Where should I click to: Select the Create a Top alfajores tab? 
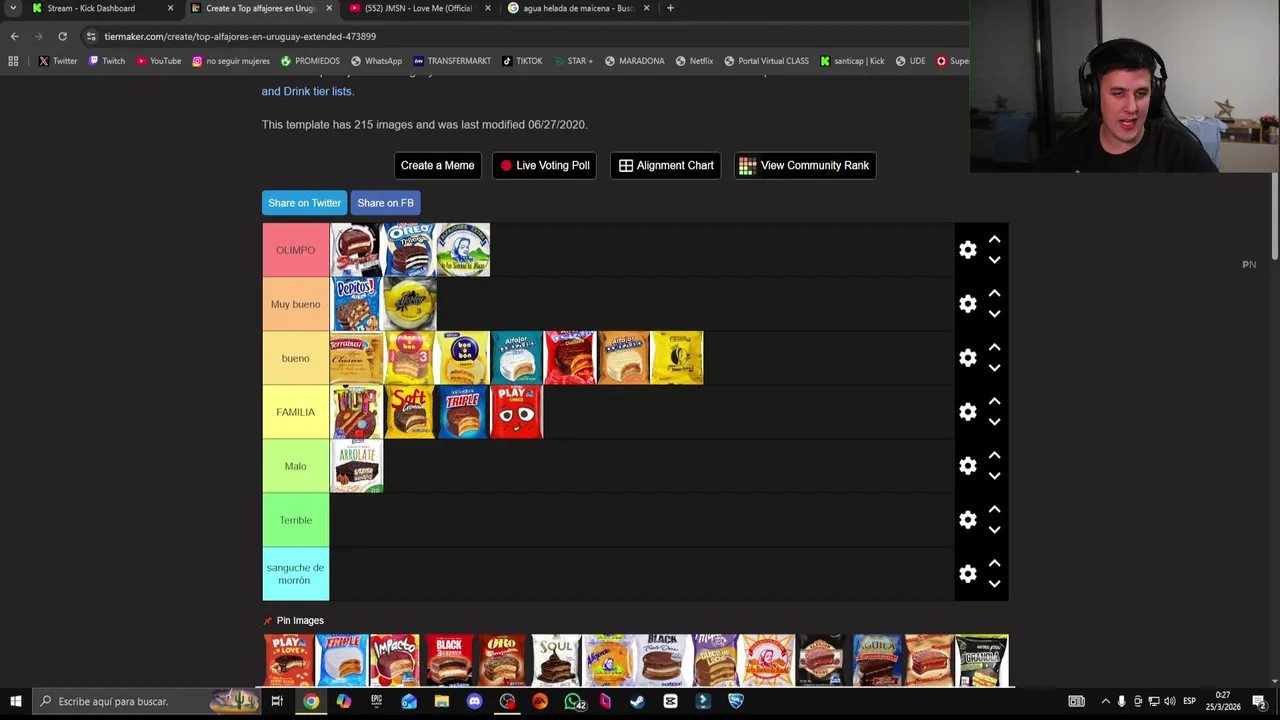point(260,8)
